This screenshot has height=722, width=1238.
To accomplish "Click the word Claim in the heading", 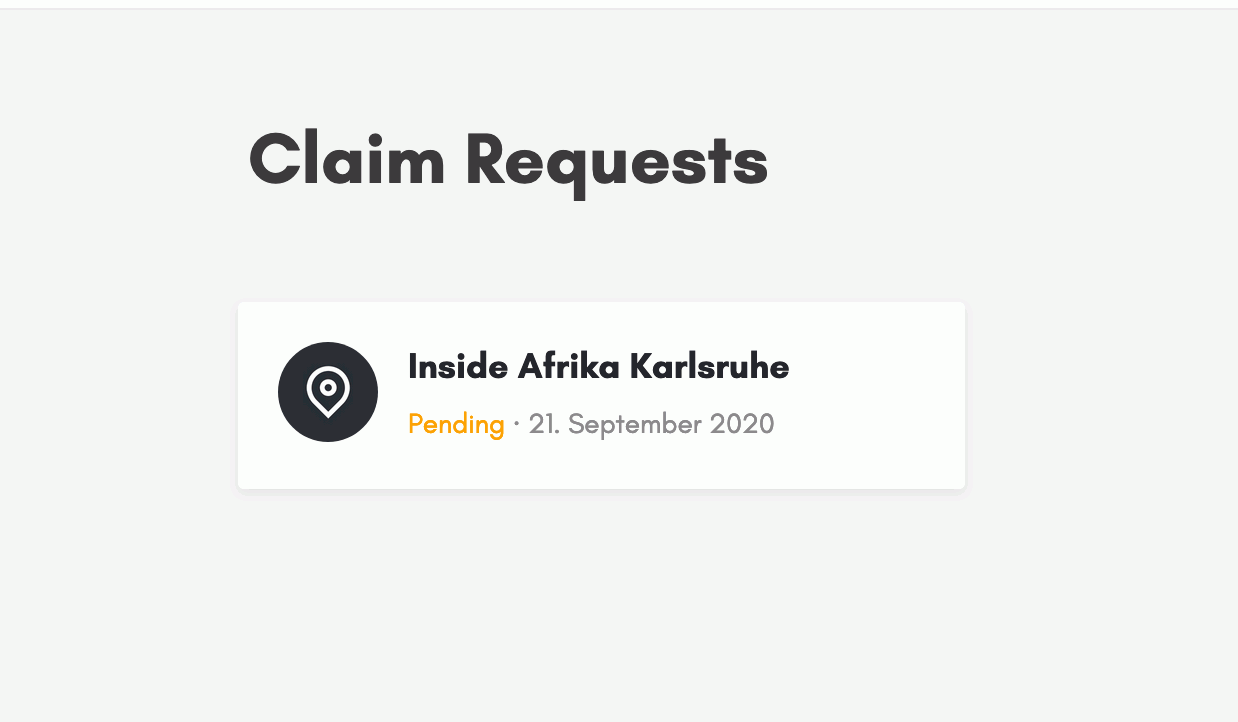I will pos(346,160).
